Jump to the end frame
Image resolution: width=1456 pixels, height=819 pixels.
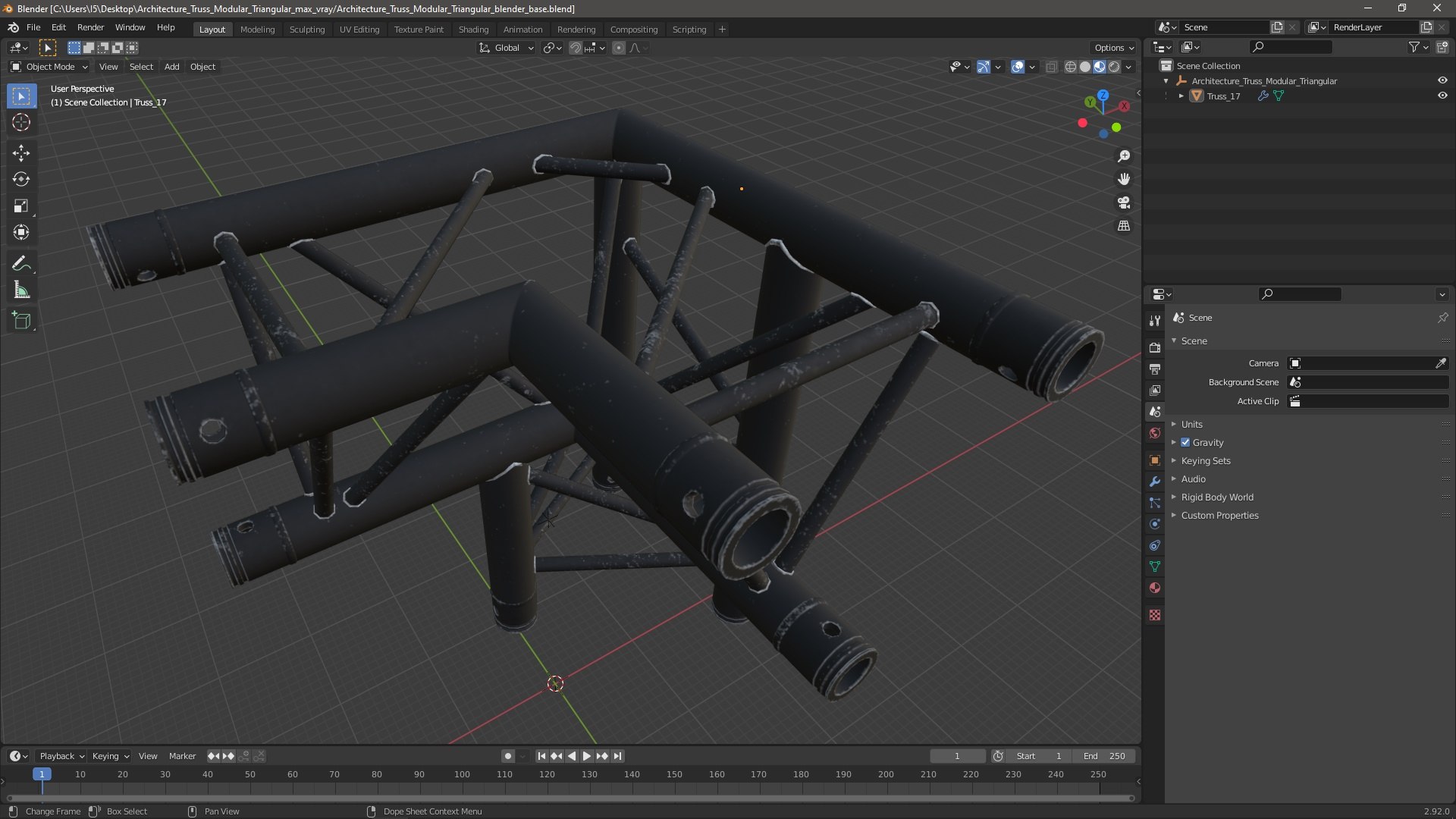coord(618,756)
